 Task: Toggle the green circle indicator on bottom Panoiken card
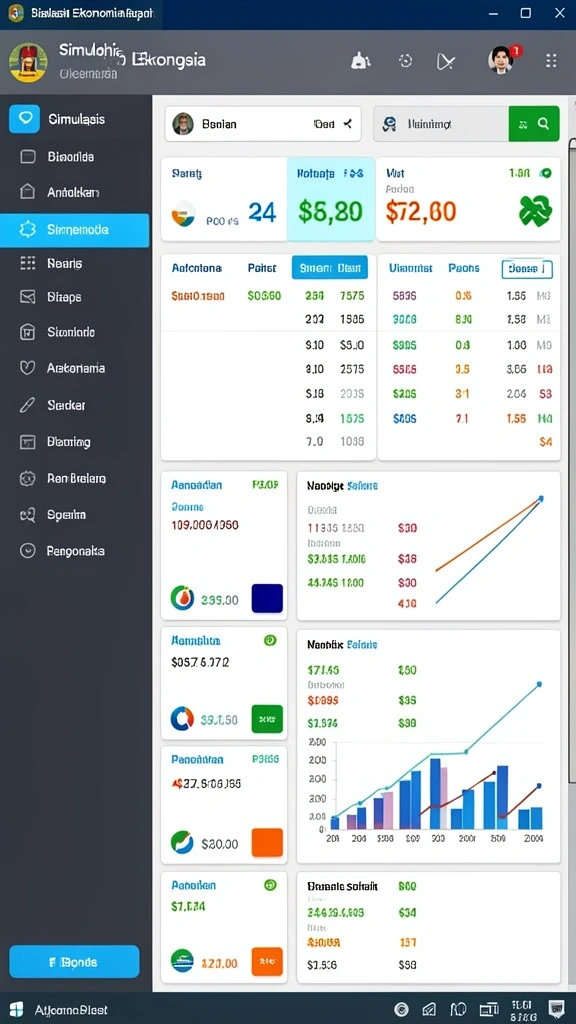[x=270, y=885]
